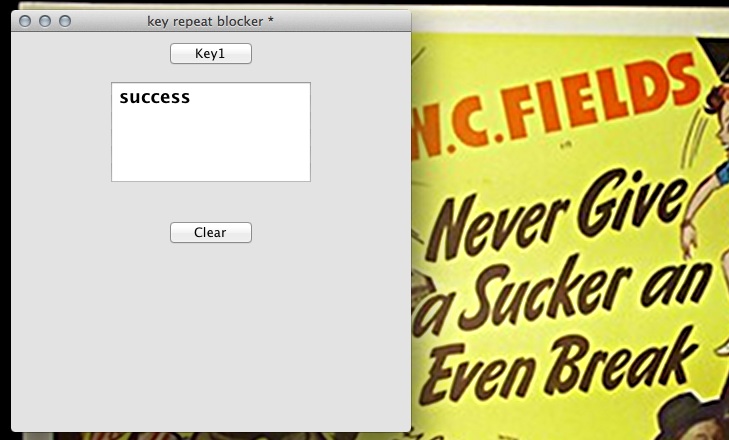Click the asterisk in the window title
The image size is (729, 440).
[x=271, y=21]
